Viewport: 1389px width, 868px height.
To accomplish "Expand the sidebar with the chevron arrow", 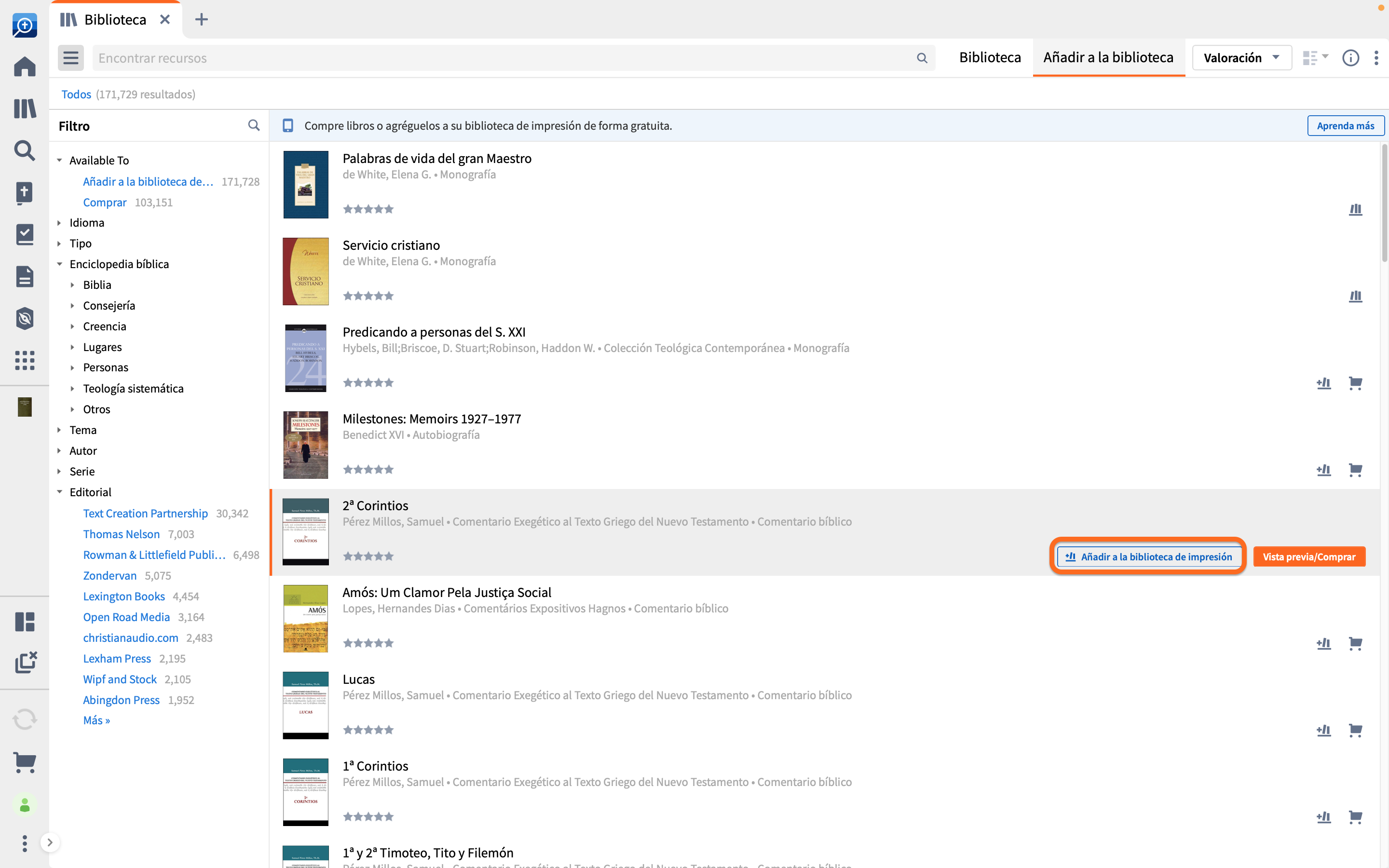I will [50, 843].
